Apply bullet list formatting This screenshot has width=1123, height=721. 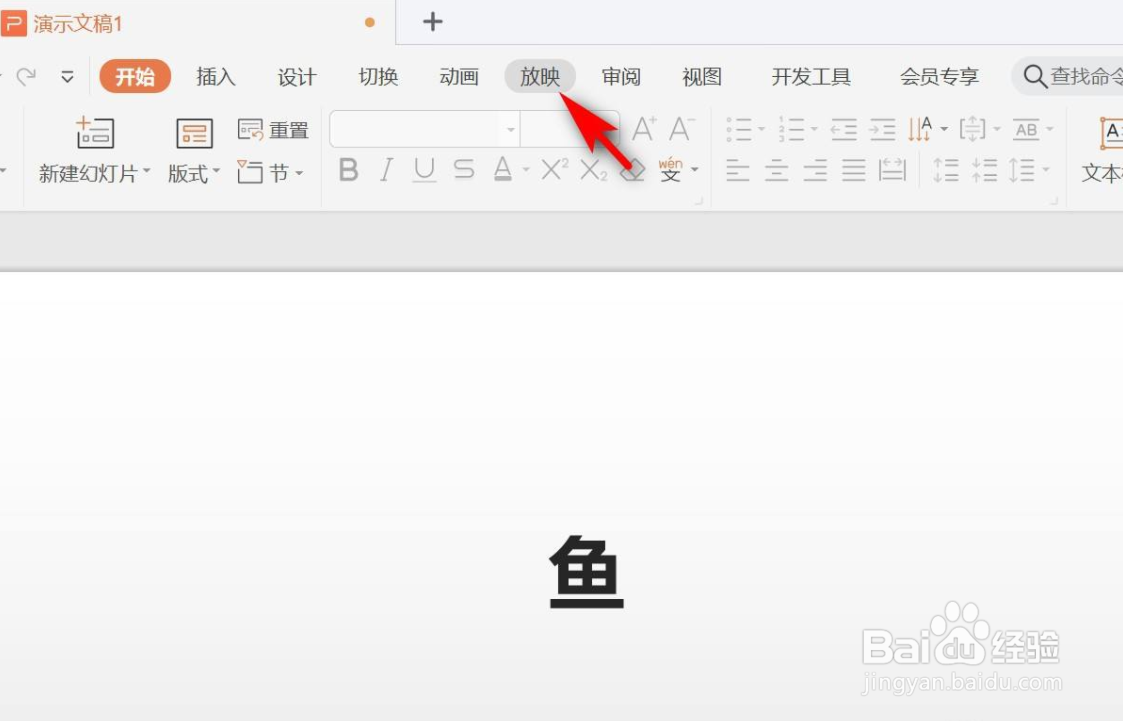(x=738, y=130)
